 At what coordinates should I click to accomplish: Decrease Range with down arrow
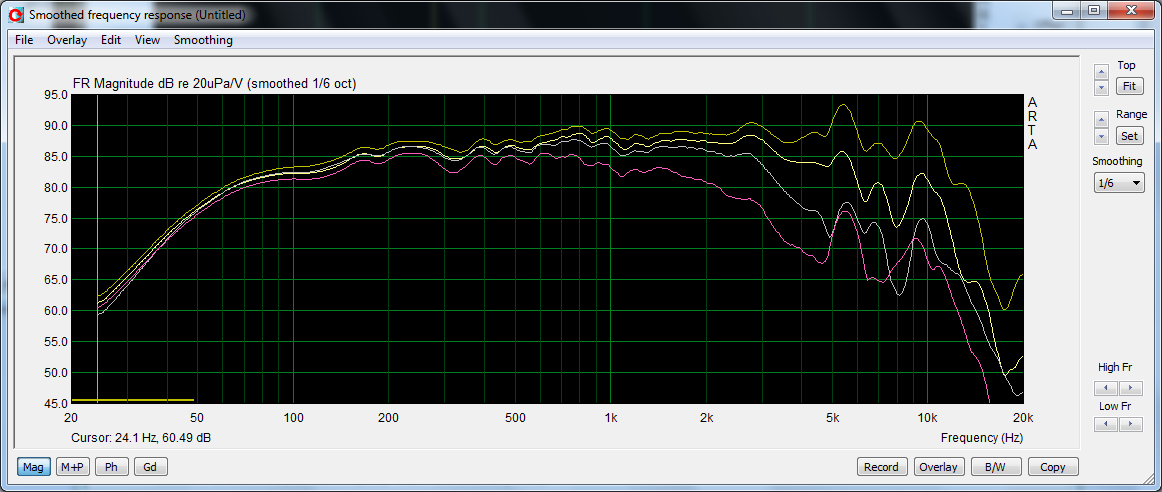[1101, 136]
